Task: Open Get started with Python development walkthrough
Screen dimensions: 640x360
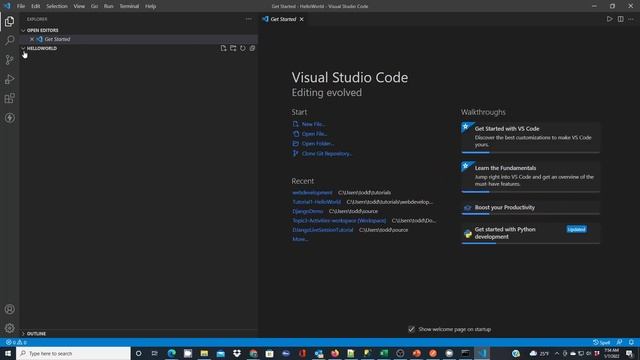Action: [531, 233]
